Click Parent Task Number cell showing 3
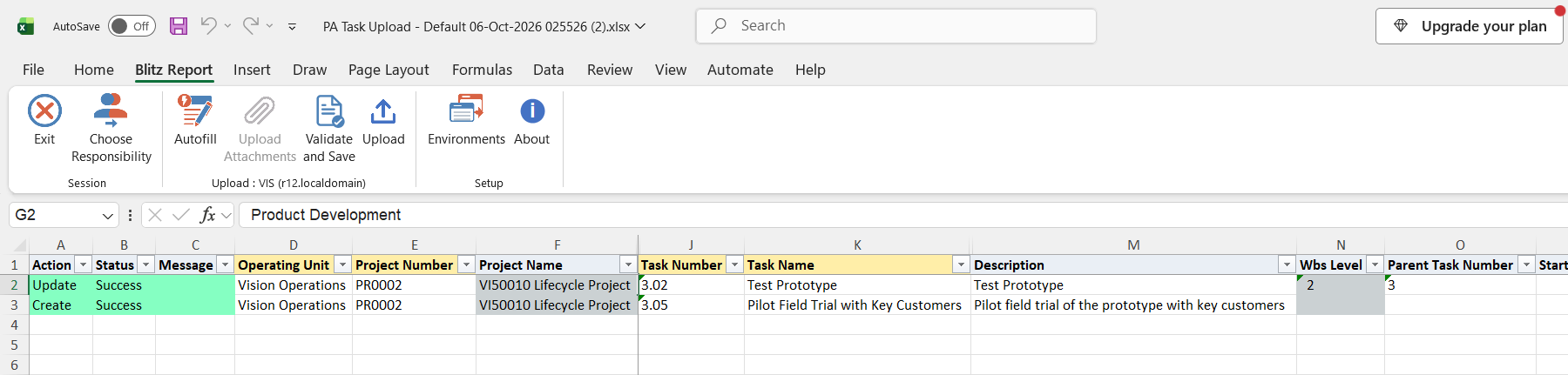Screen dimensions: 1568x375 (x=1460, y=285)
